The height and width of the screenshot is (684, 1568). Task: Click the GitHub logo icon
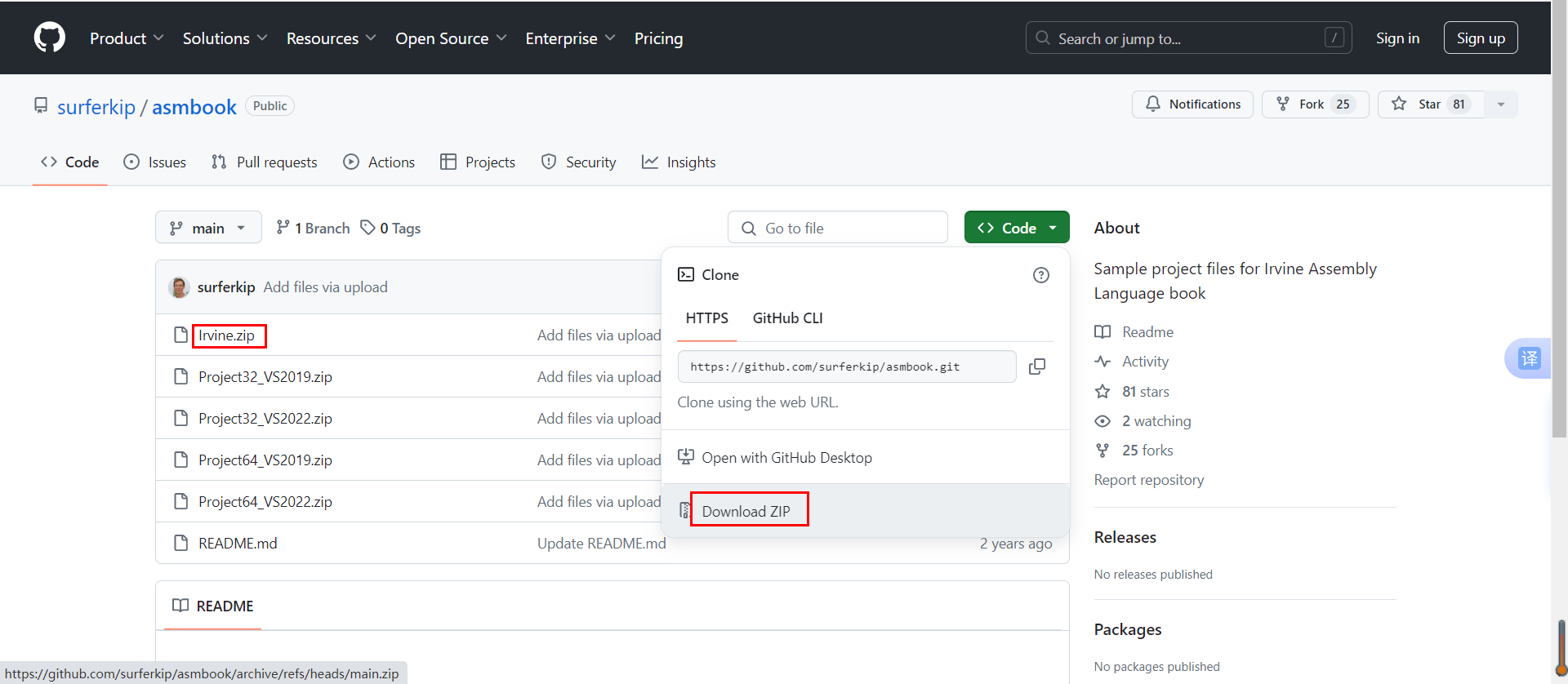[50, 38]
